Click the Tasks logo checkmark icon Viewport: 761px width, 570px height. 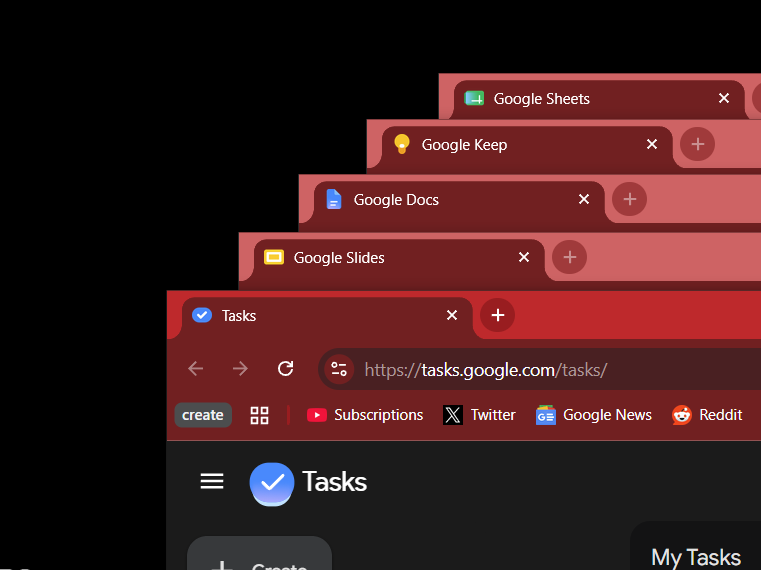pyautogui.click(x=272, y=484)
